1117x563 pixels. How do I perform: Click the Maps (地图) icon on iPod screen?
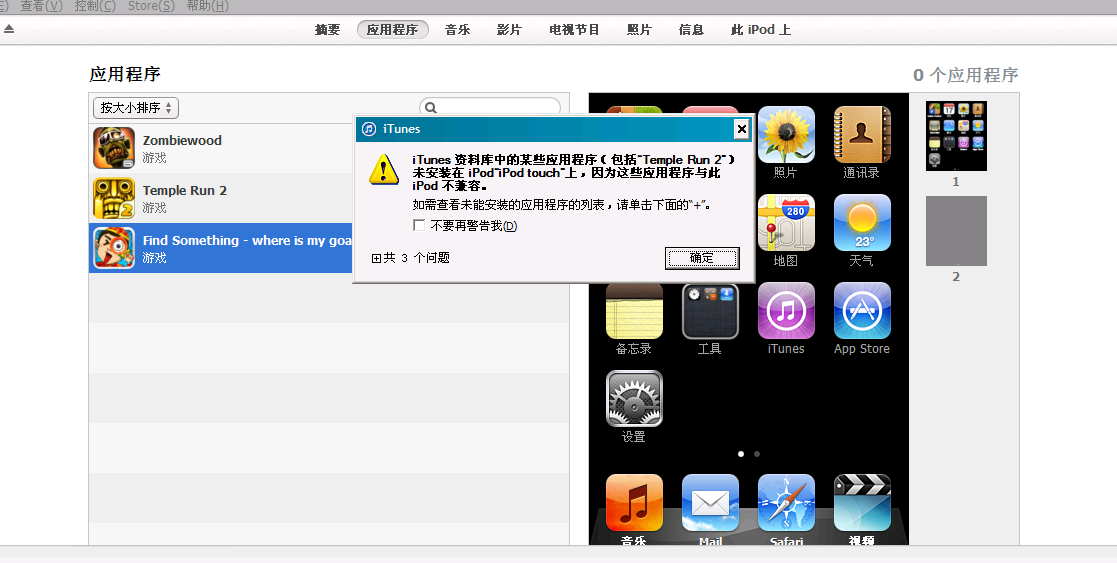(x=786, y=222)
